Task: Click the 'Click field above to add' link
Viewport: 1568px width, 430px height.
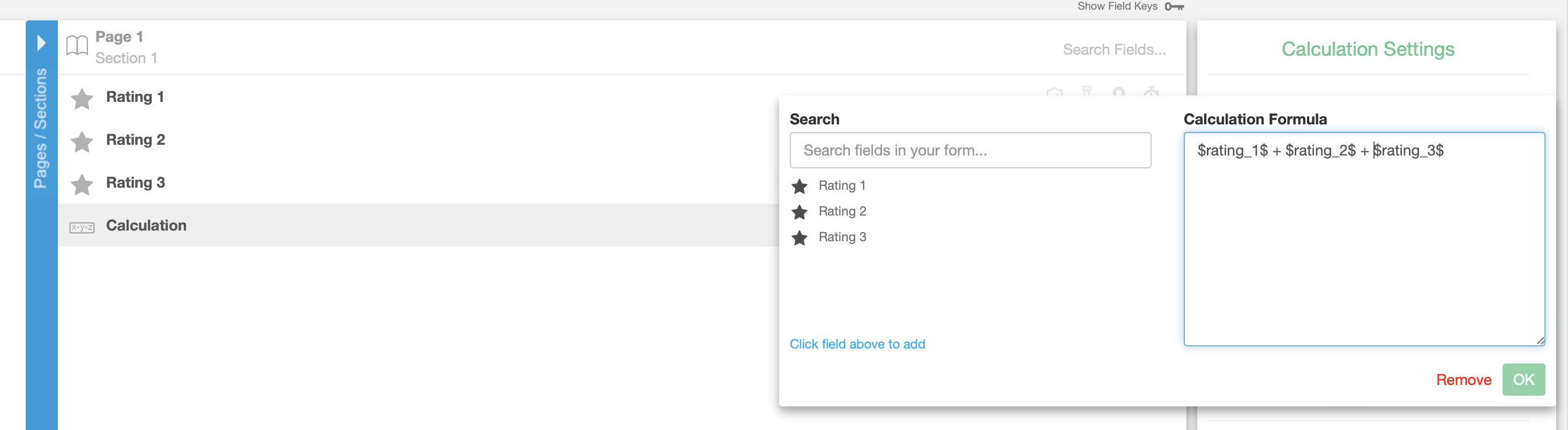Action: (857, 344)
